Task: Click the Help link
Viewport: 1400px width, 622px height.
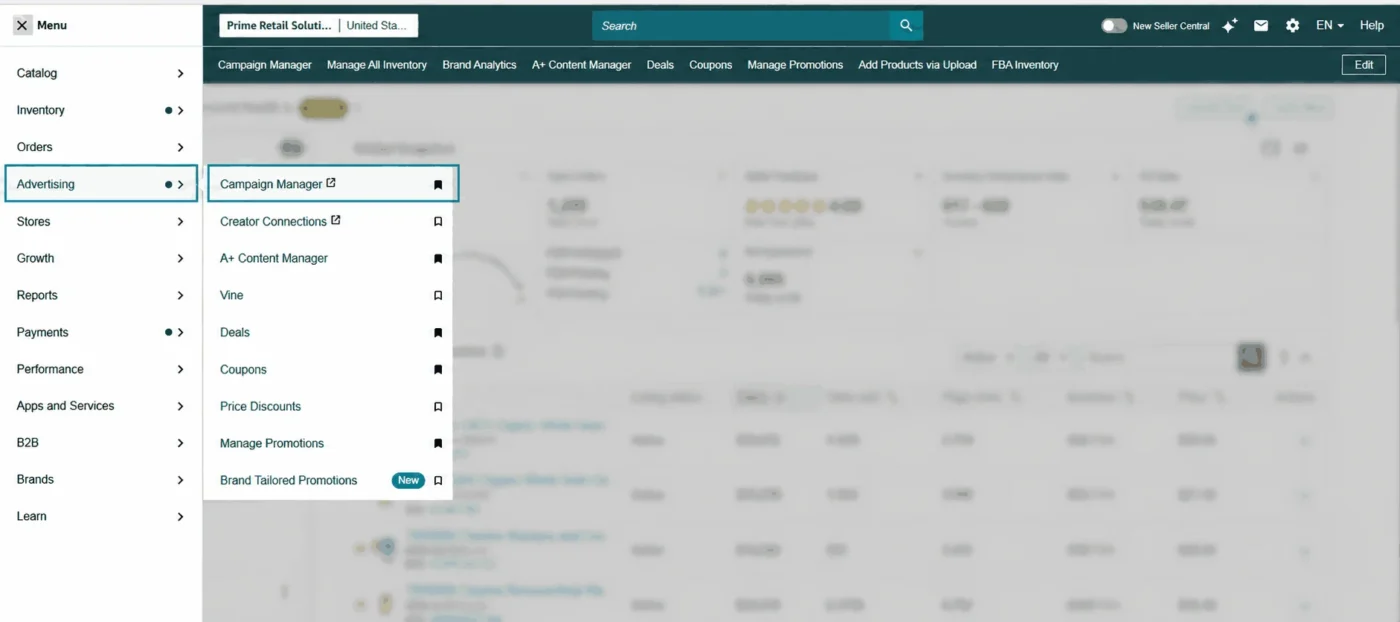Action: pos(1372,26)
